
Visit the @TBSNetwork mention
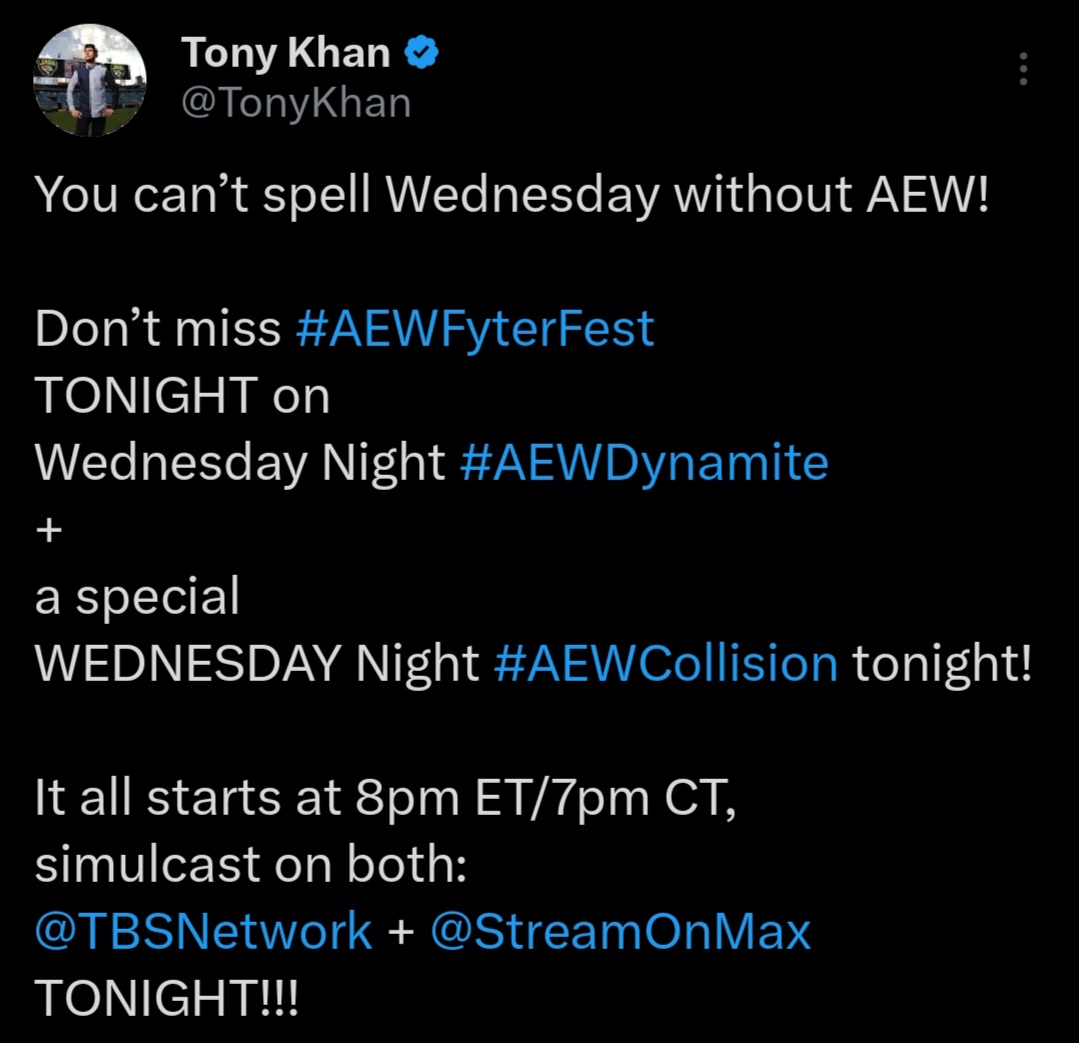click(x=204, y=932)
